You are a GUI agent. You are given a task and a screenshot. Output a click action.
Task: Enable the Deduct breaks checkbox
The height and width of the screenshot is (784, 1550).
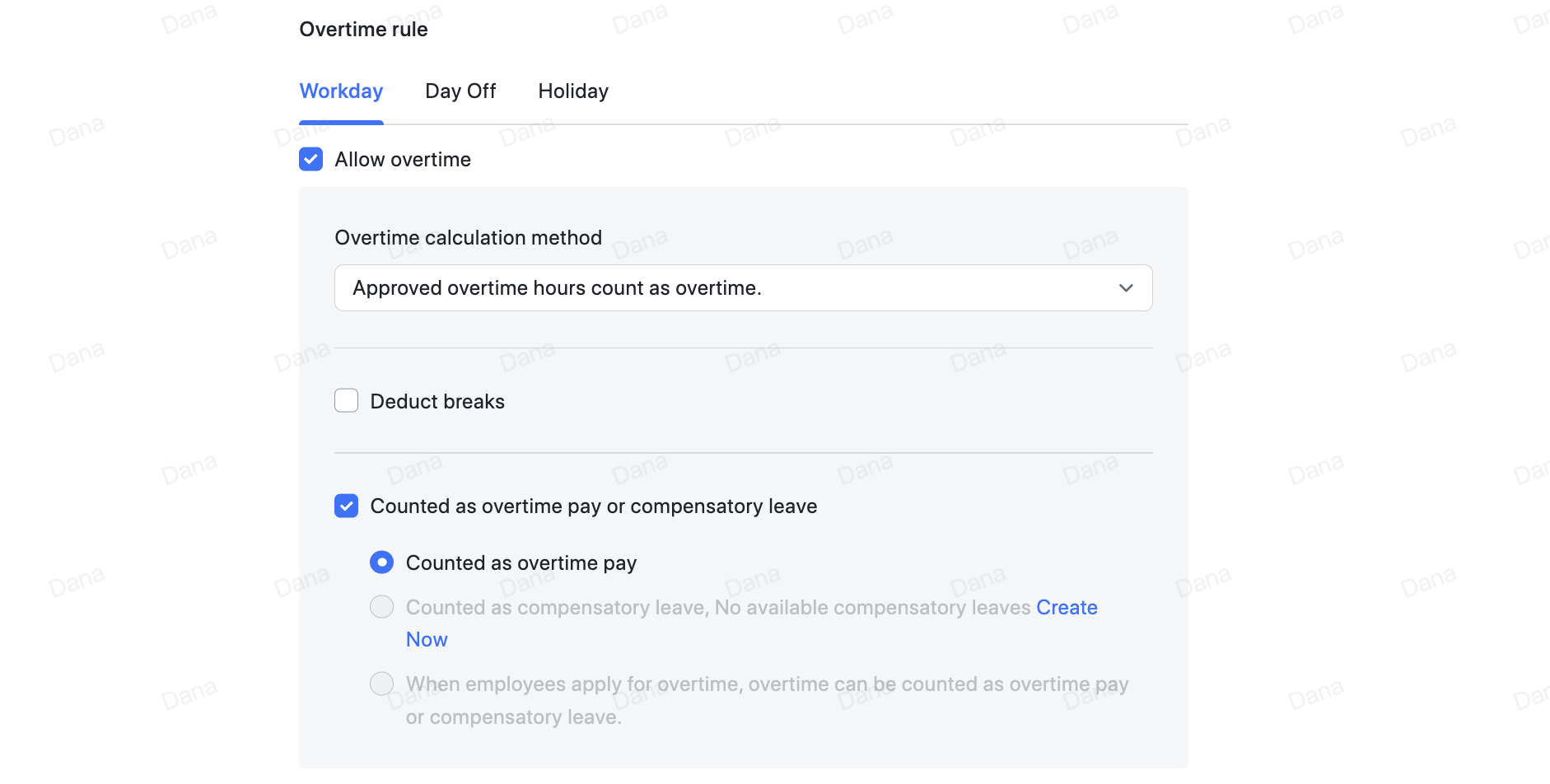(x=347, y=401)
